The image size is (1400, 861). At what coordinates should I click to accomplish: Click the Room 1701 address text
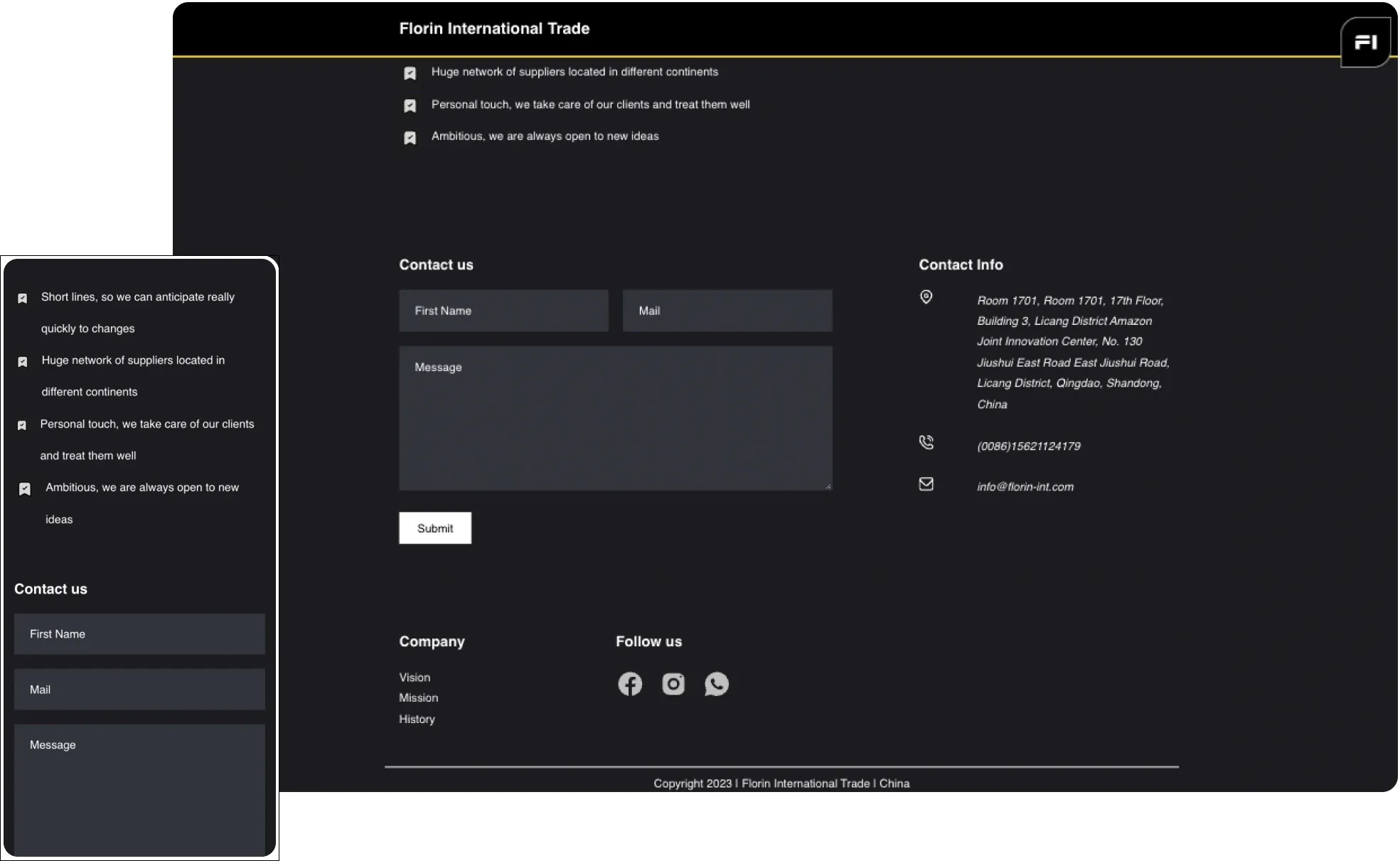pyautogui.click(x=1073, y=353)
